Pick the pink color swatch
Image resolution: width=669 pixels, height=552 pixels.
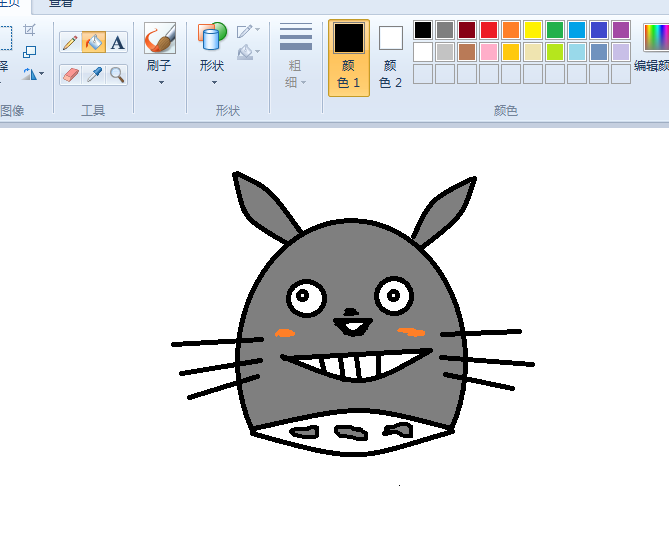tap(489, 52)
